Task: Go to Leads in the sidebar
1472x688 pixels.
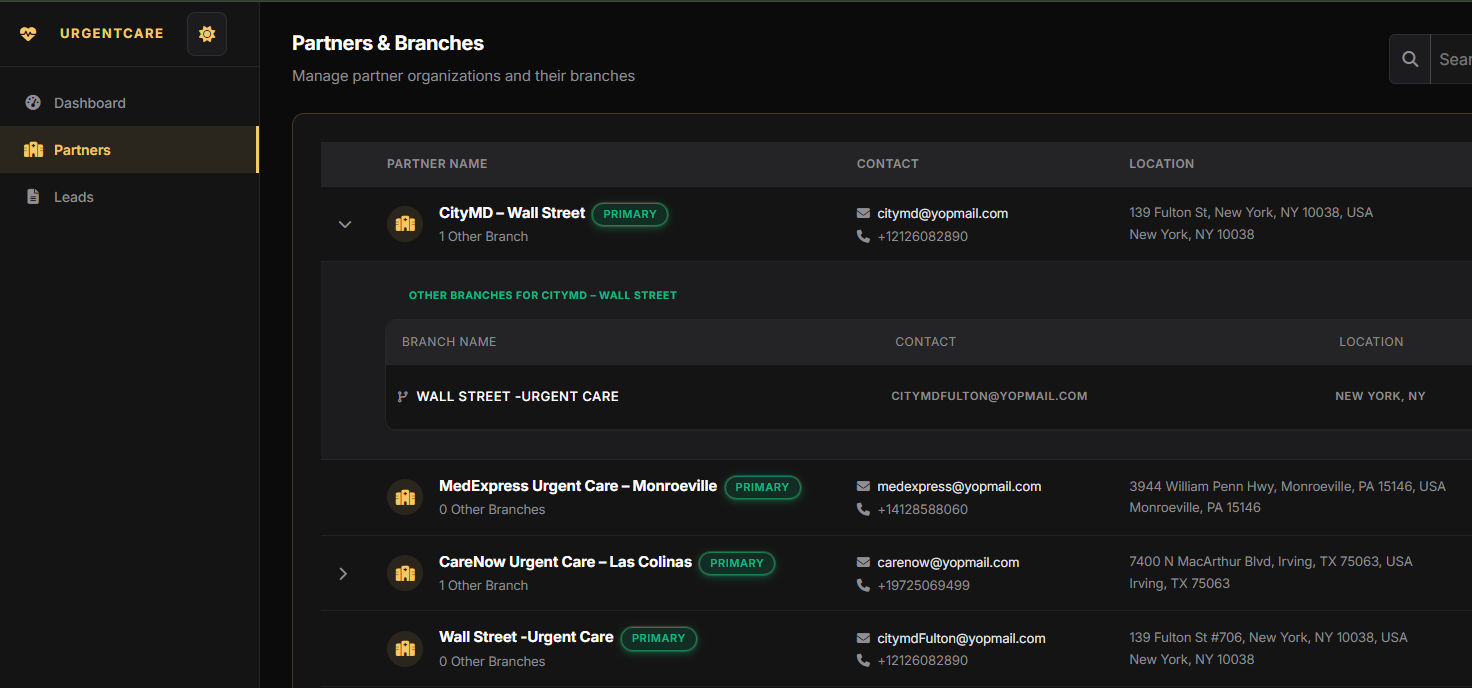Action: point(73,197)
